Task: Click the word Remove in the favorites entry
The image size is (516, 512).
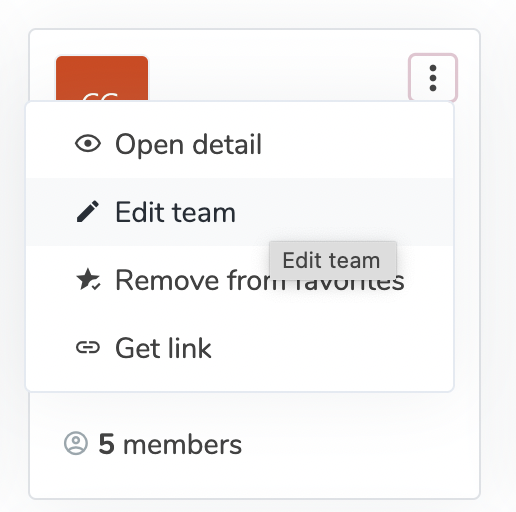Action: tap(167, 280)
